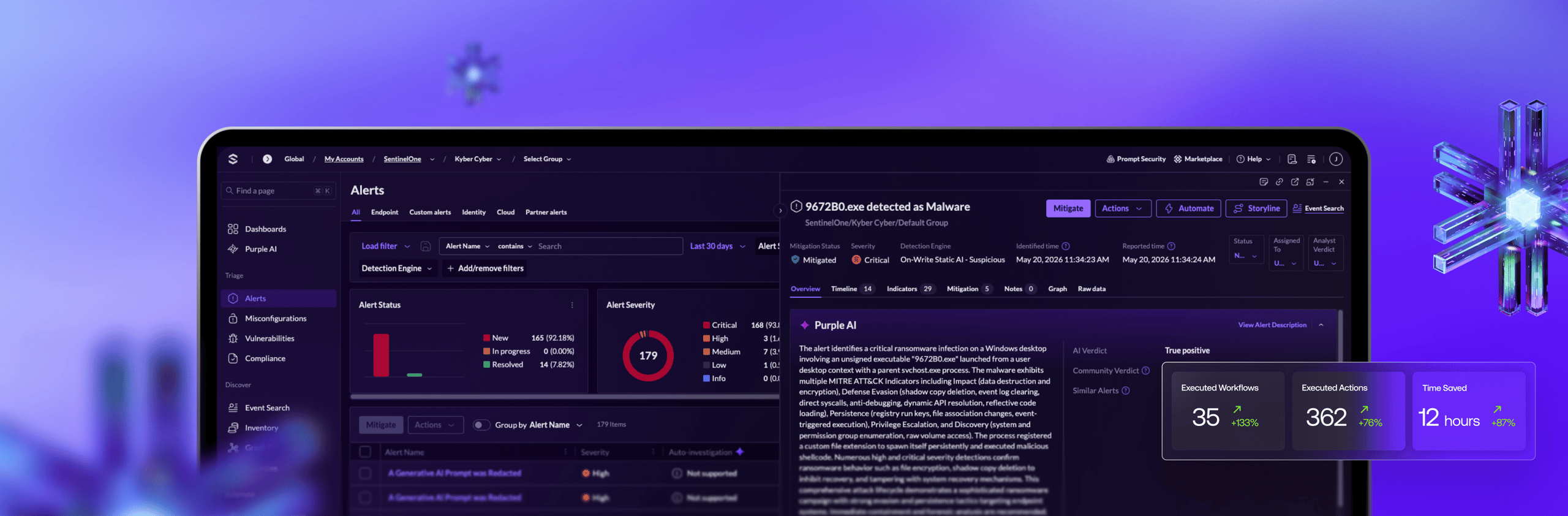Open the Kyber Cyber site dropdown

pos(478,159)
